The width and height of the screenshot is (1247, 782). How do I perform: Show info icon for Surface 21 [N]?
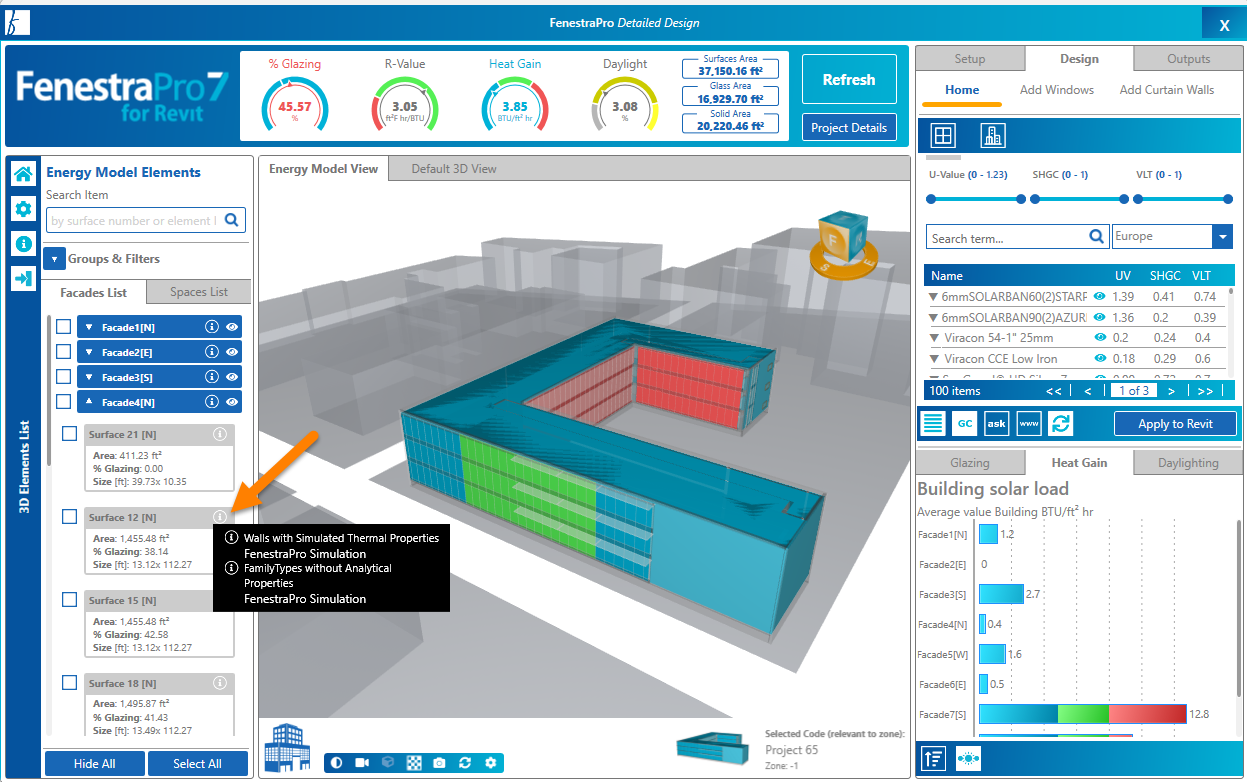click(x=220, y=434)
